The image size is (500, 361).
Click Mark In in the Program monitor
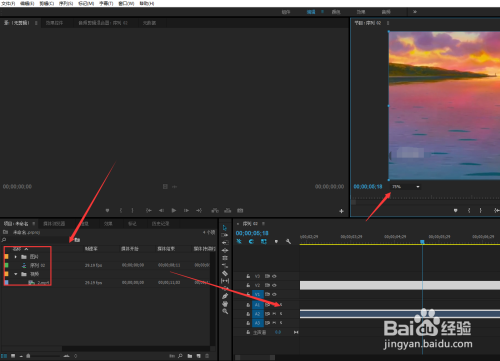469,210
